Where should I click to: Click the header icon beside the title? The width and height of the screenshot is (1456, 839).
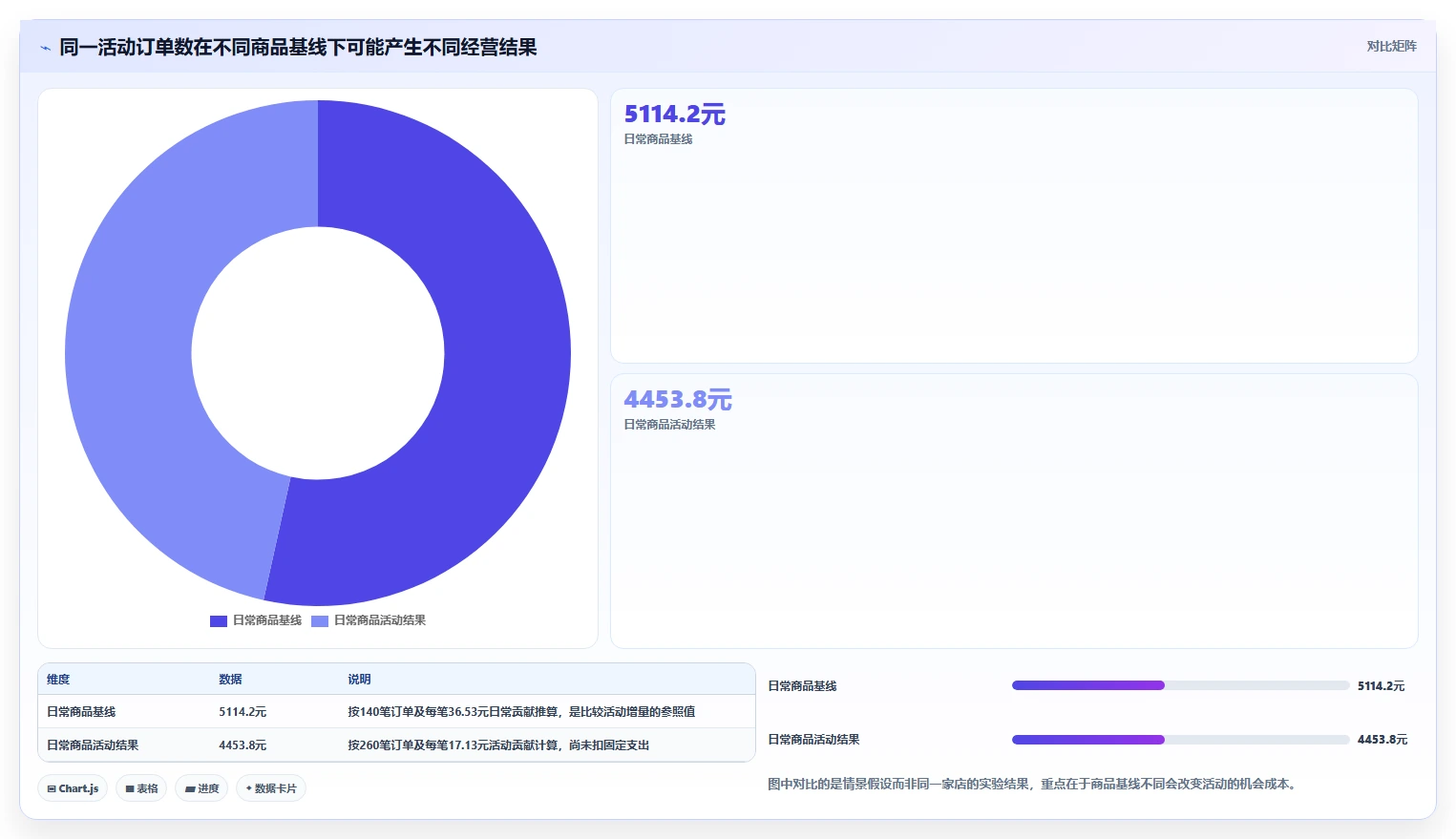pyautogui.click(x=45, y=48)
